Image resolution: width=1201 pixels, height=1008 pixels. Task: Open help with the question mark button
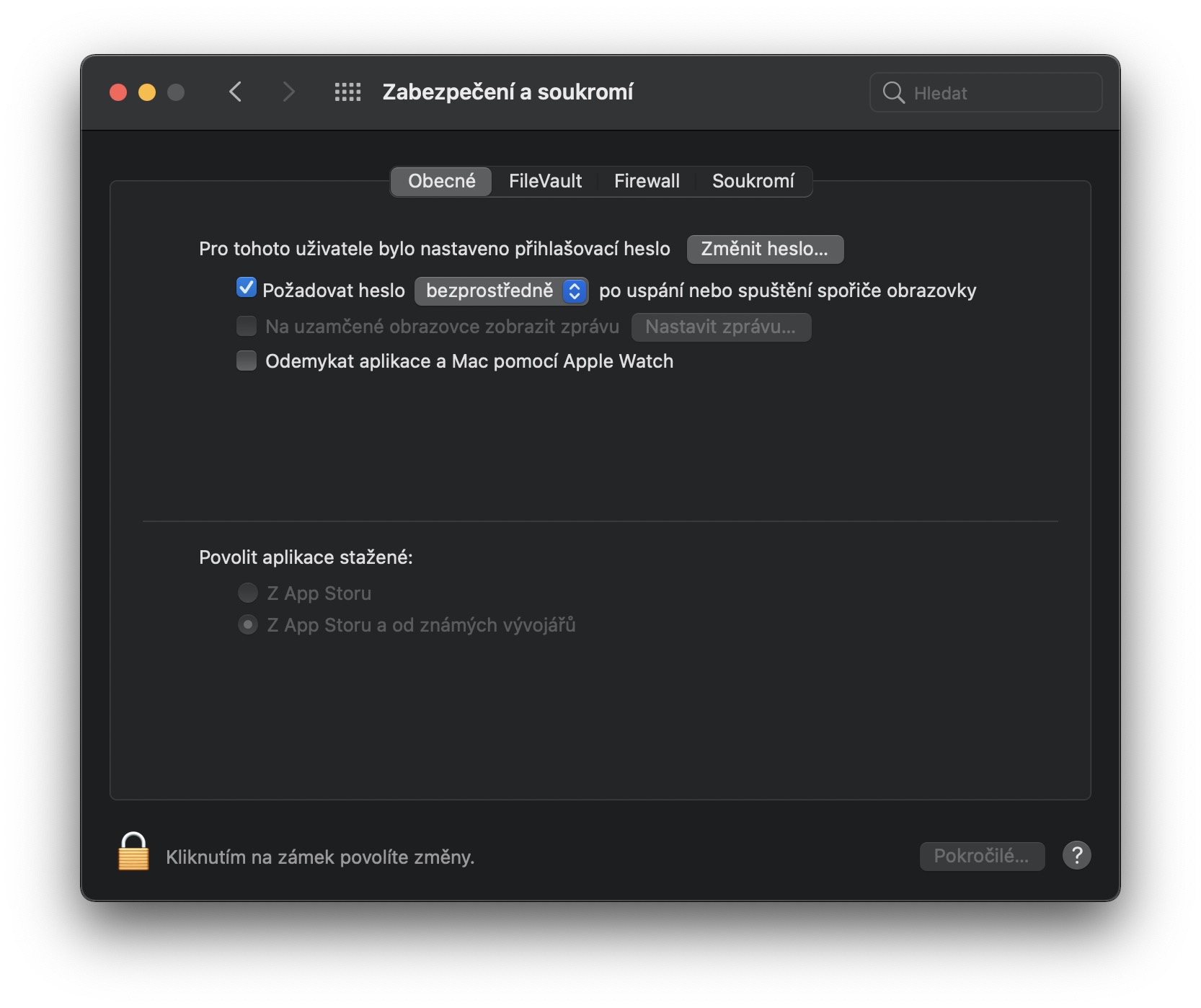(x=1076, y=856)
